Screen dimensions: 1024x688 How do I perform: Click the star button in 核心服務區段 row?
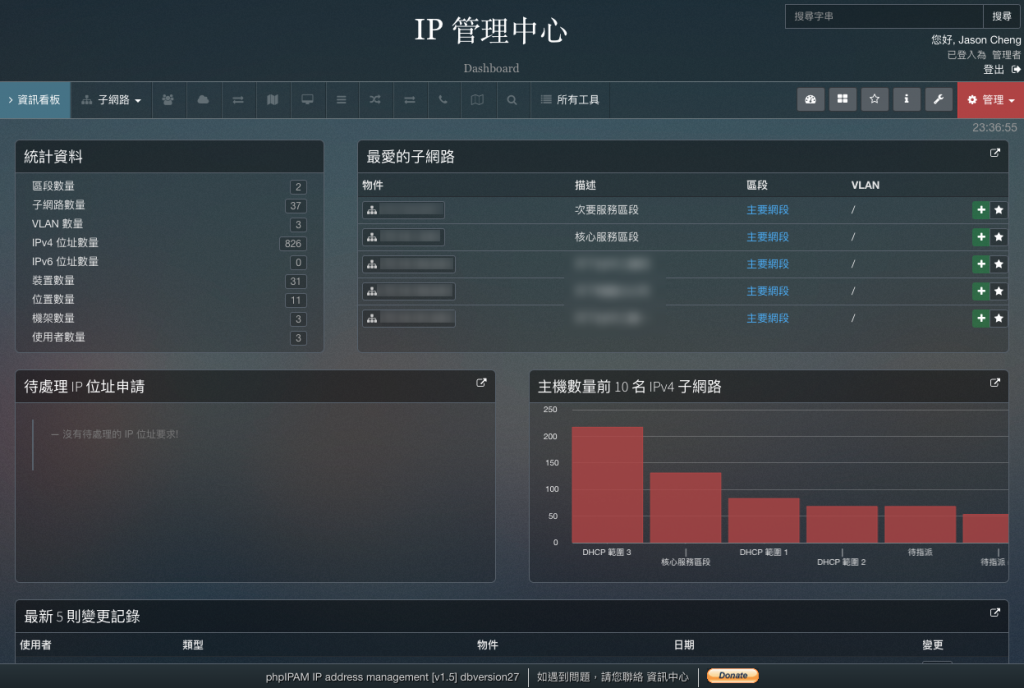(x=999, y=237)
